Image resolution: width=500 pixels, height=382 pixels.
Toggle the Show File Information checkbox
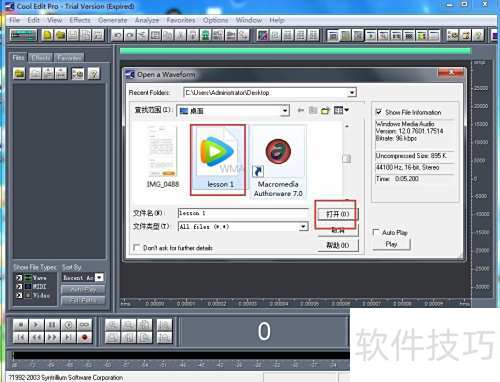click(379, 112)
